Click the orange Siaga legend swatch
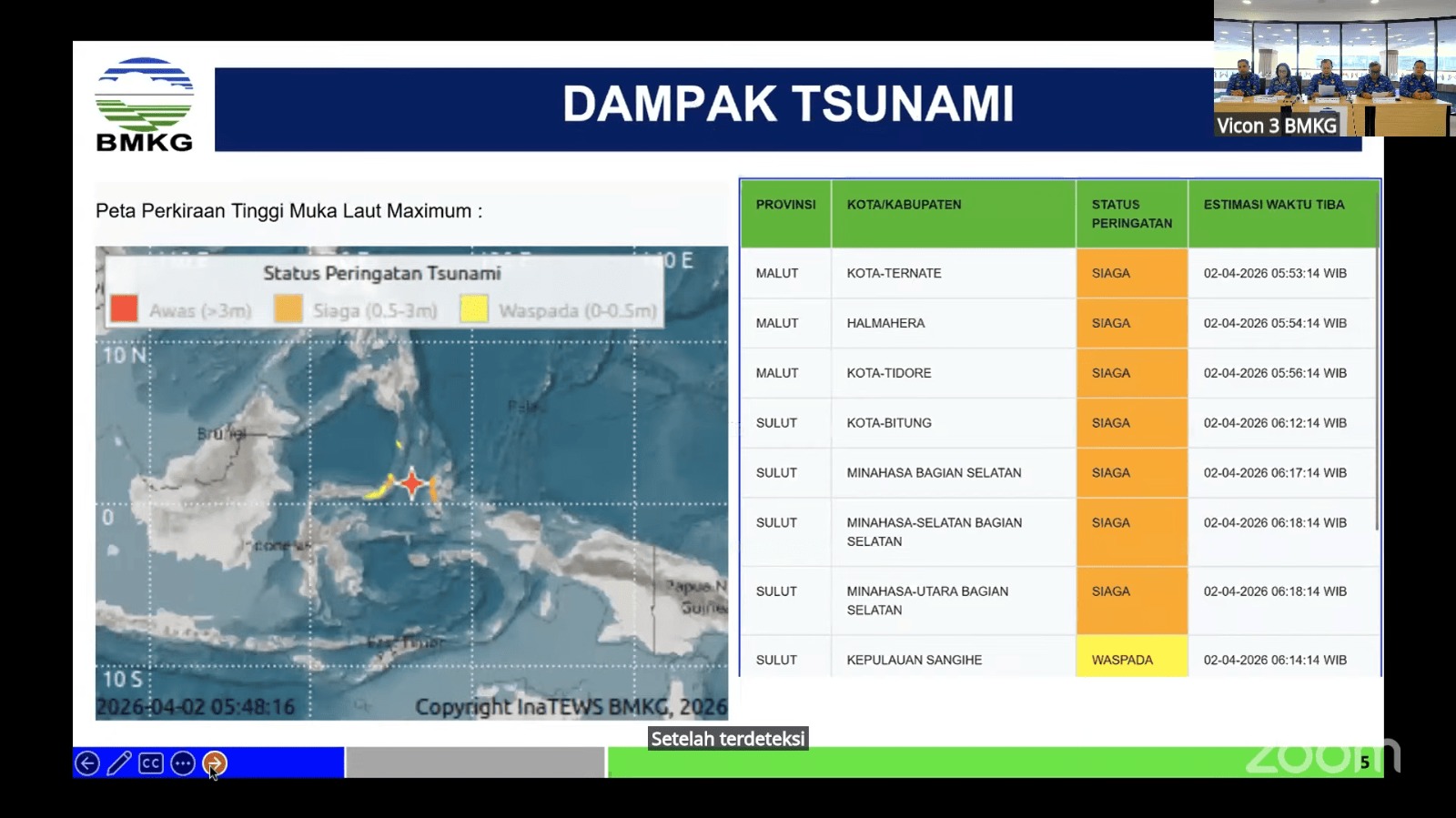 click(288, 309)
